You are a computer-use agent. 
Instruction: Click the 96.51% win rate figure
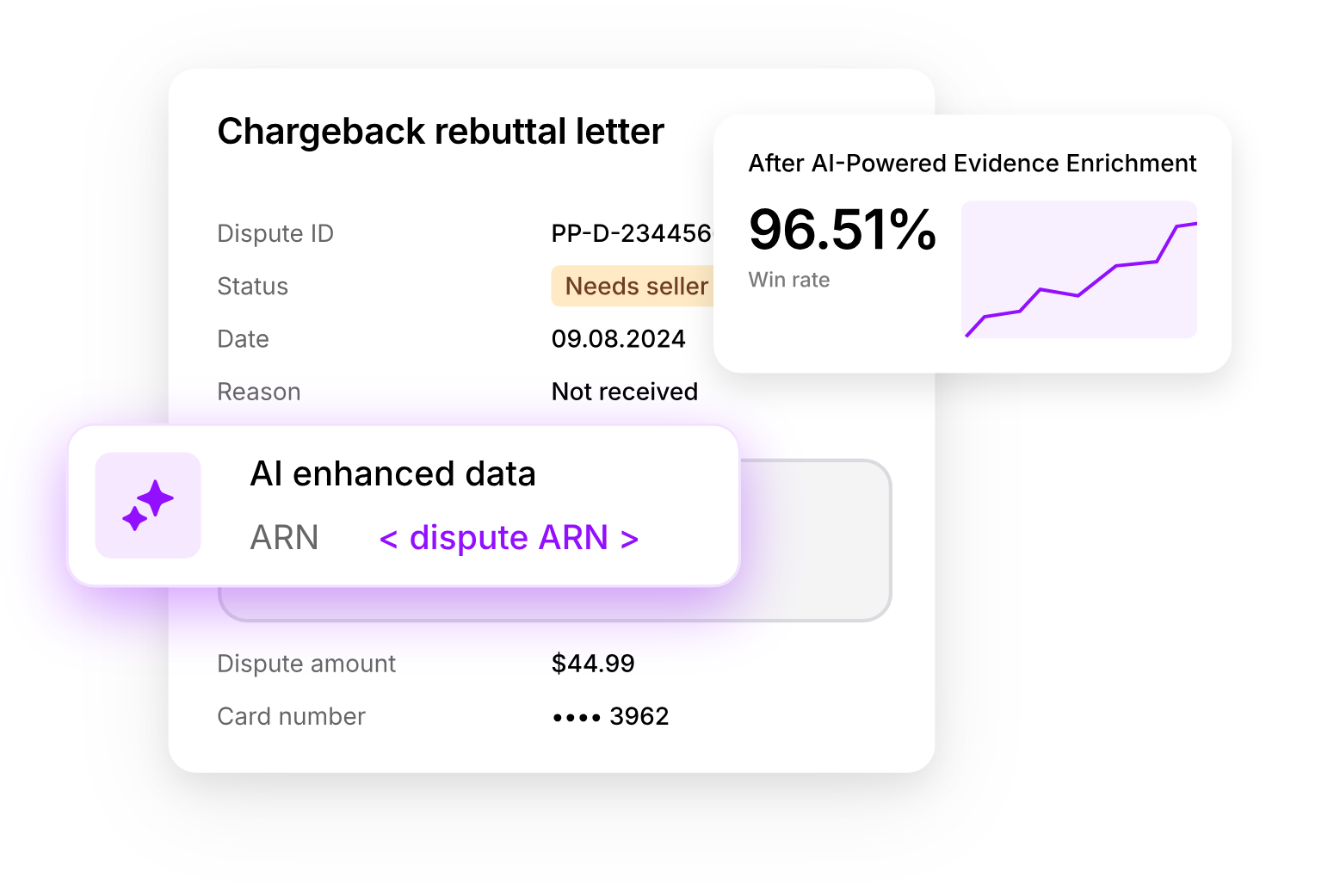point(843,230)
